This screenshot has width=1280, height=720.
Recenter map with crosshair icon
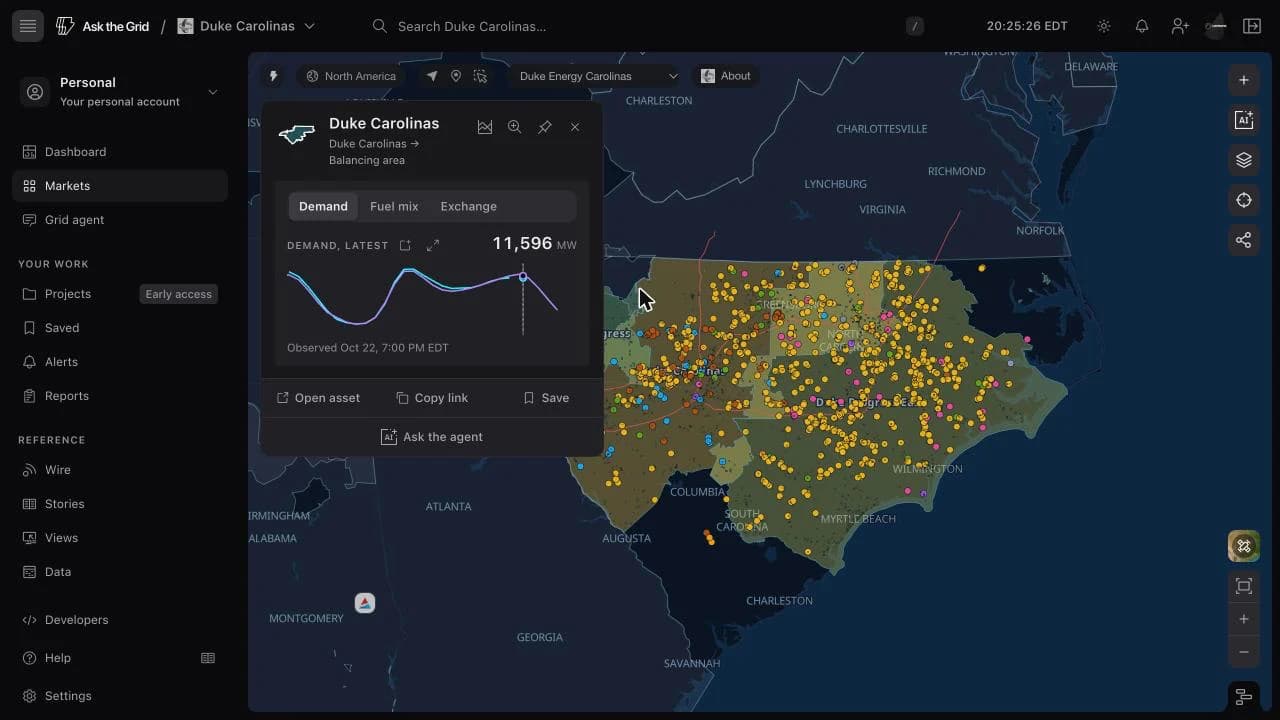coord(1244,200)
